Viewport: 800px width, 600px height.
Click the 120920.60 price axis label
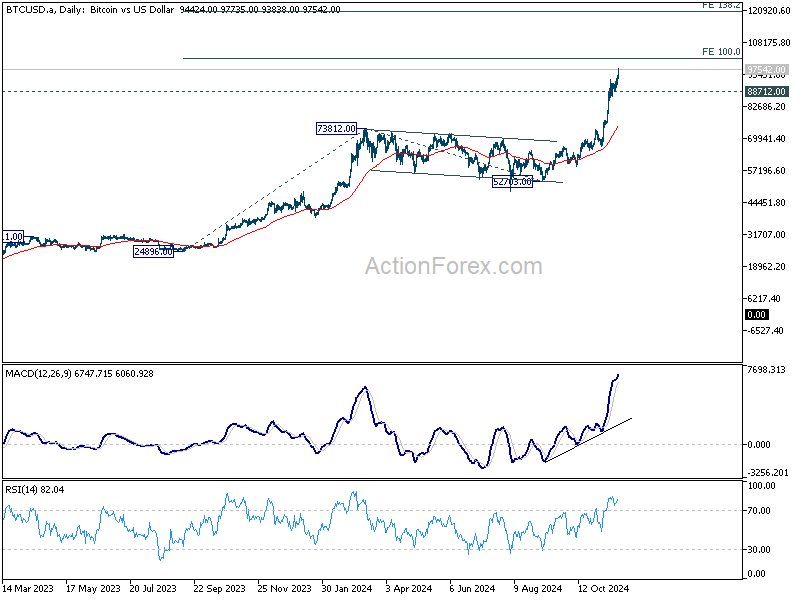pyautogui.click(x=768, y=11)
